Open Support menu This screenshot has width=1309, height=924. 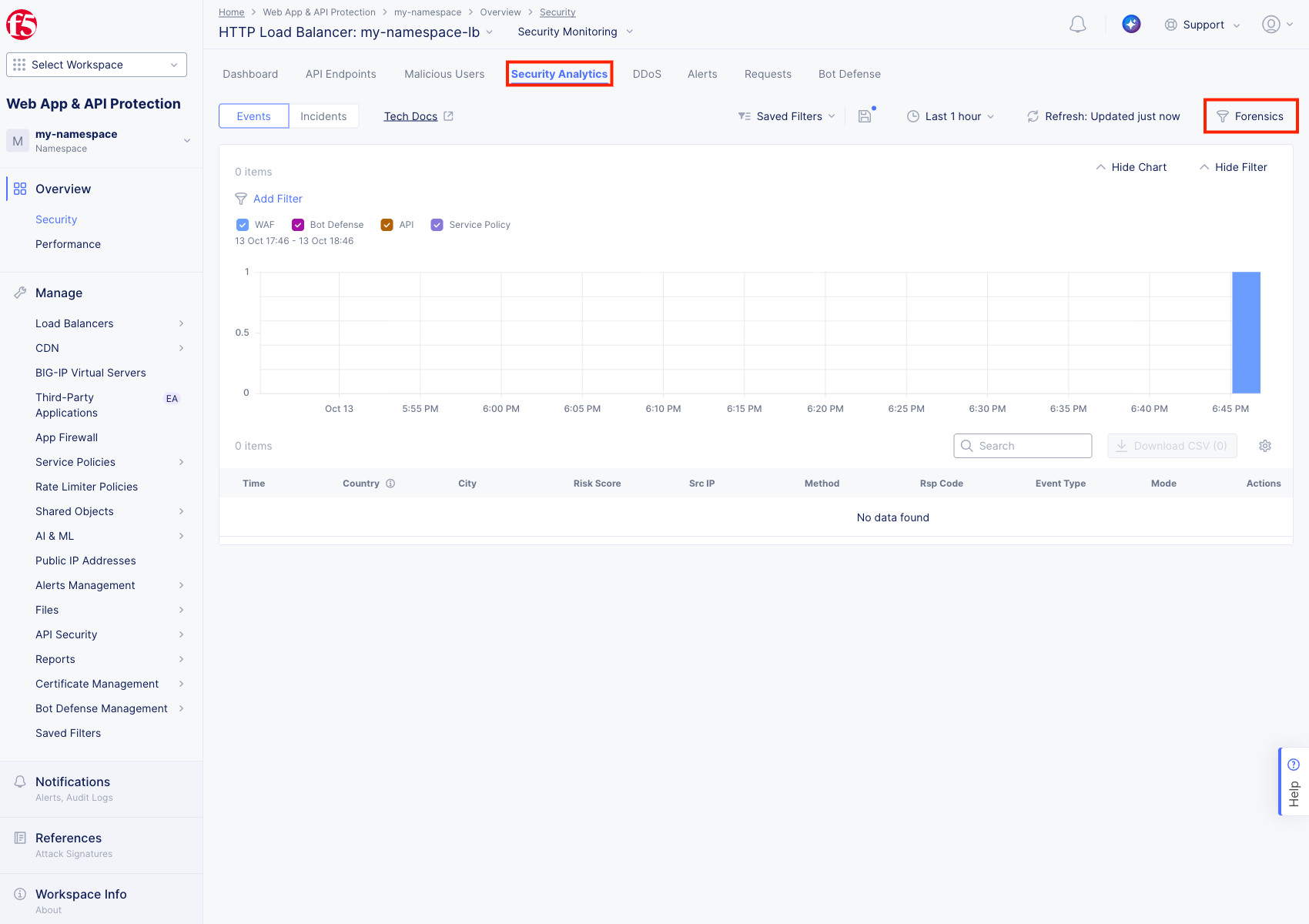click(x=1203, y=25)
